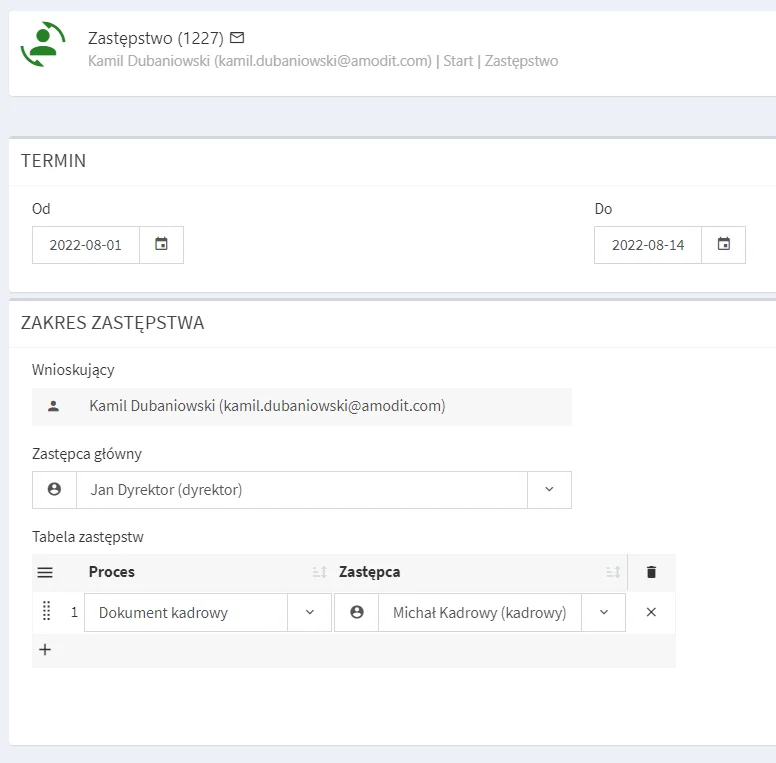Click the Zastępstwo (1227) title

pos(156,38)
